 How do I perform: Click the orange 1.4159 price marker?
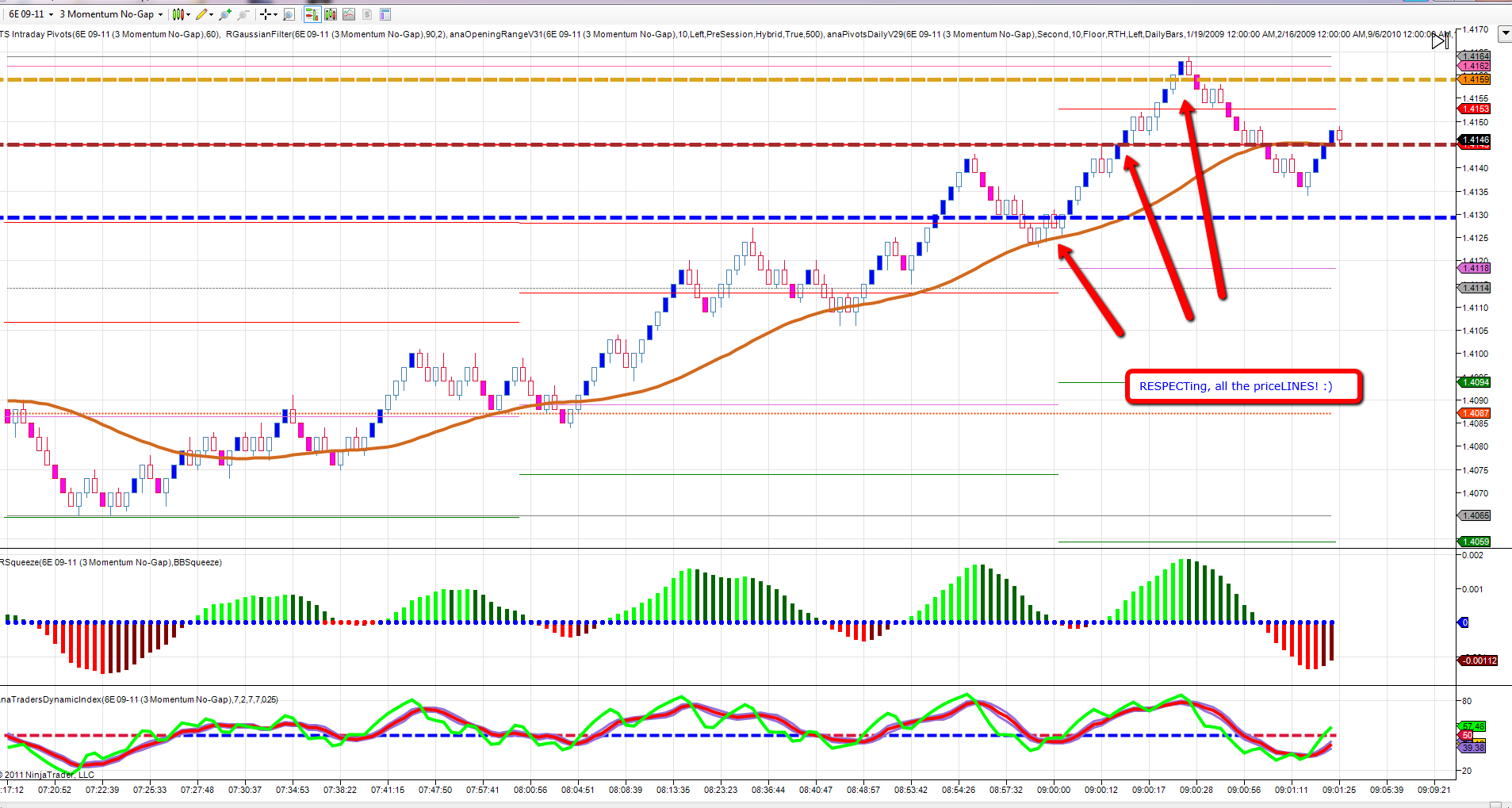pyautogui.click(x=1475, y=79)
